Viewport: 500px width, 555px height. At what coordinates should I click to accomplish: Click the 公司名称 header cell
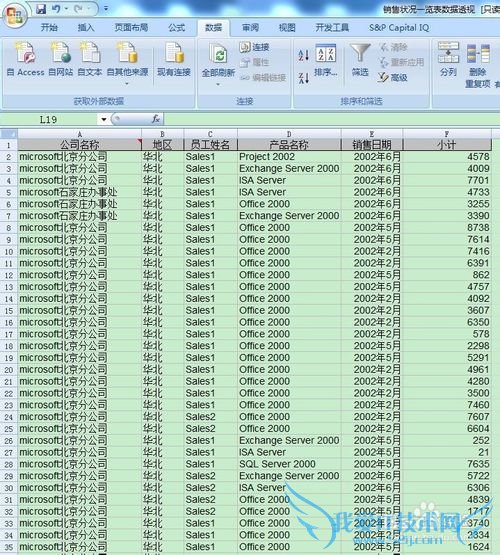[x=80, y=145]
